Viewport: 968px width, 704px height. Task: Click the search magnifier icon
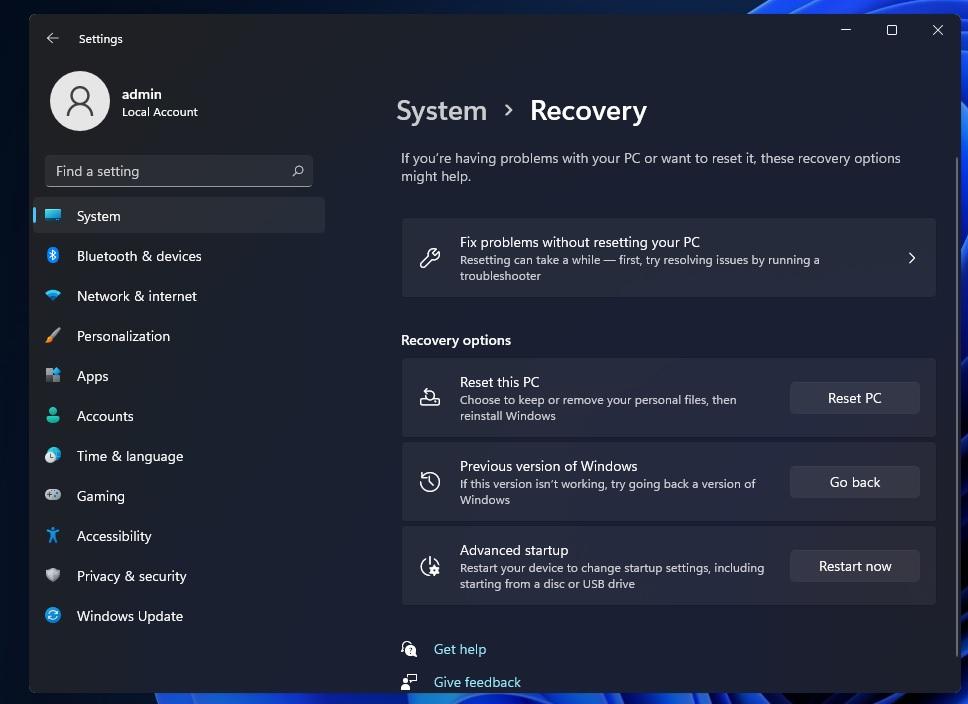pyautogui.click(x=297, y=171)
